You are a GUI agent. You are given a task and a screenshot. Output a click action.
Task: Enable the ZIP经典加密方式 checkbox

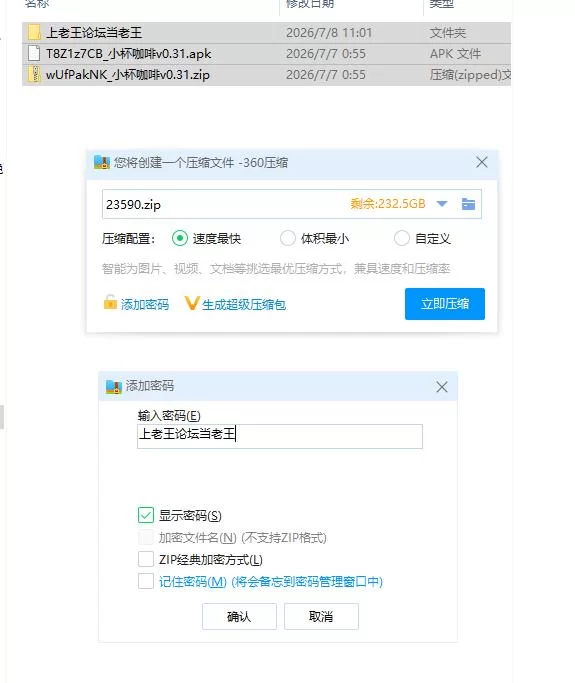tap(146, 559)
